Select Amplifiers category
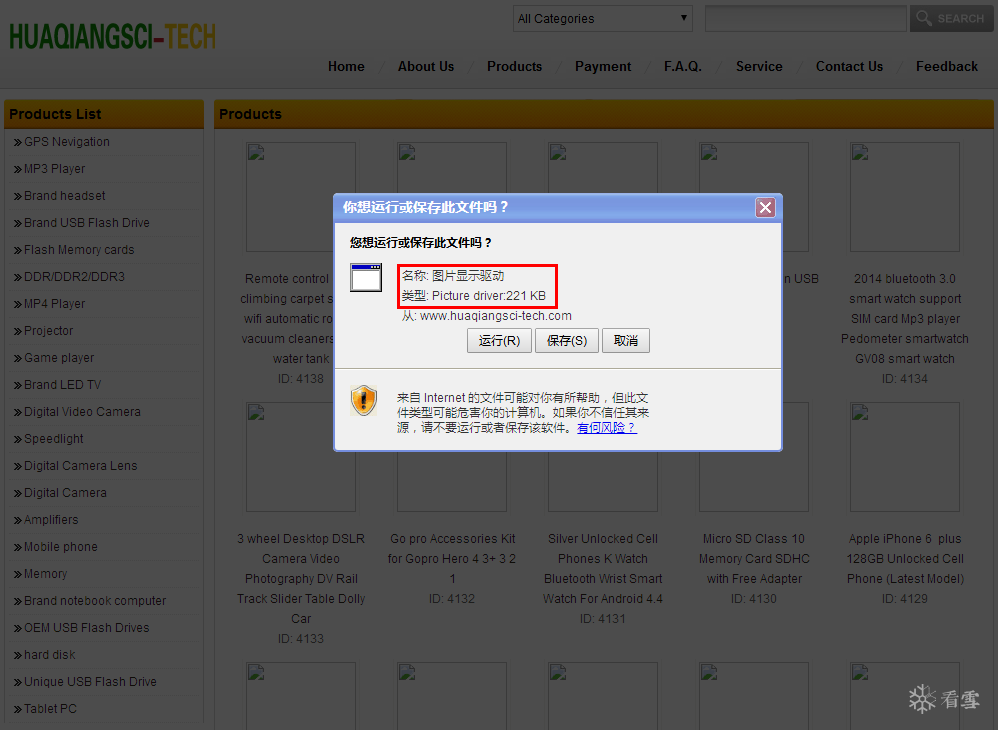Image resolution: width=998 pixels, height=730 pixels. click(x=51, y=519)
